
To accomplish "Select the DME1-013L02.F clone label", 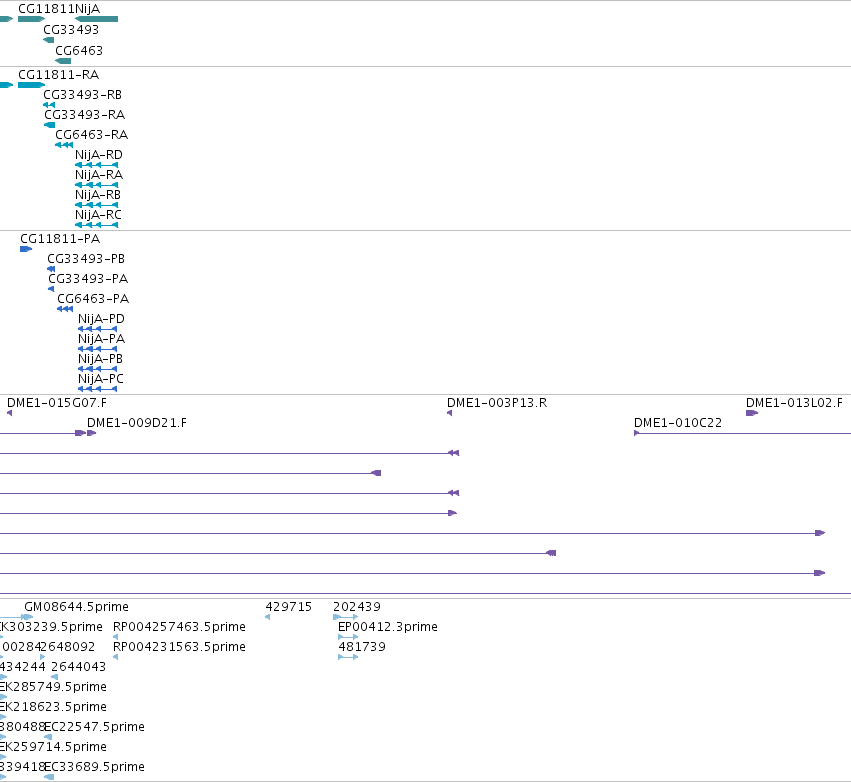I will pos(795,403).
